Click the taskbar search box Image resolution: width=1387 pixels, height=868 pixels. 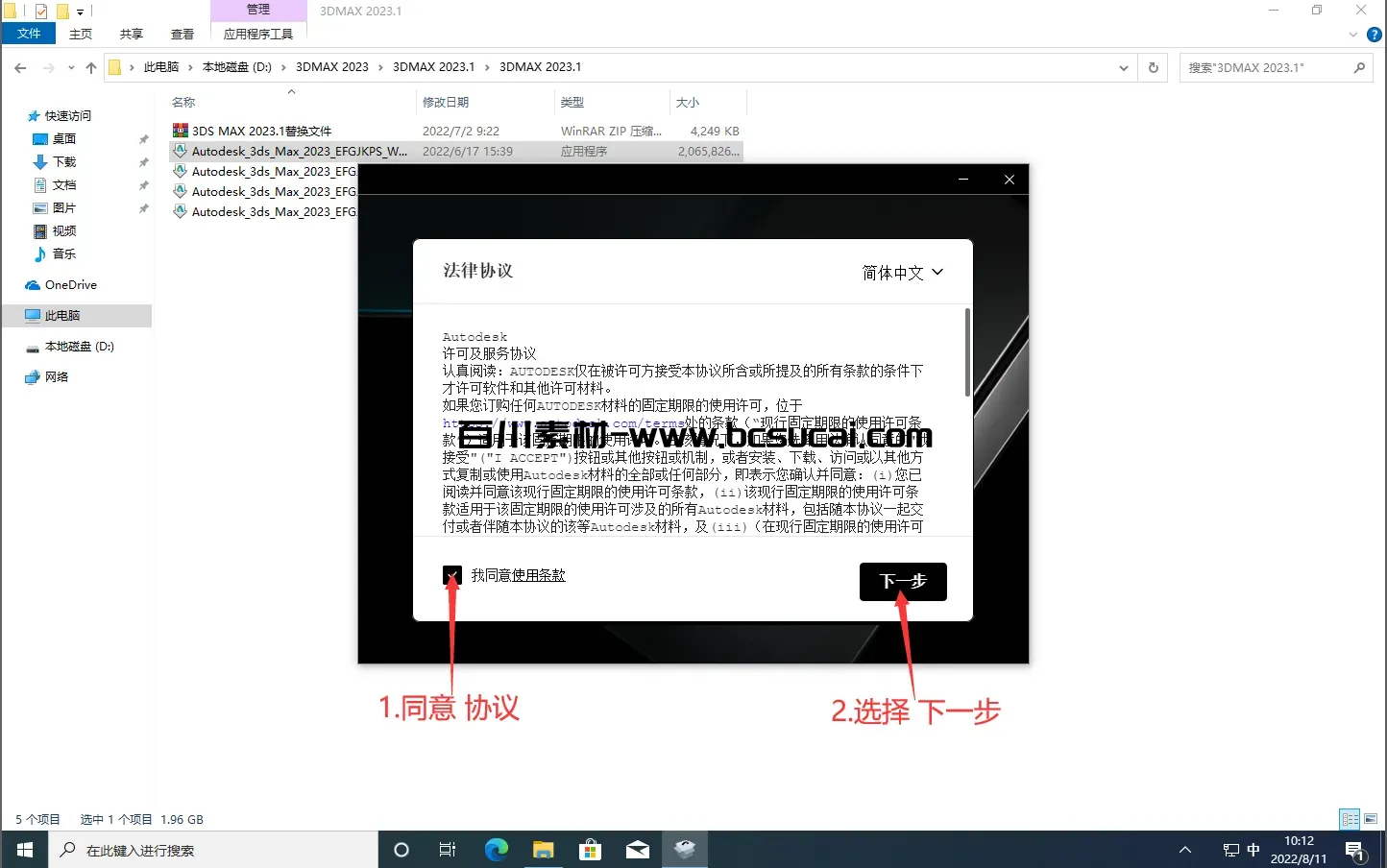click(213, 850)
